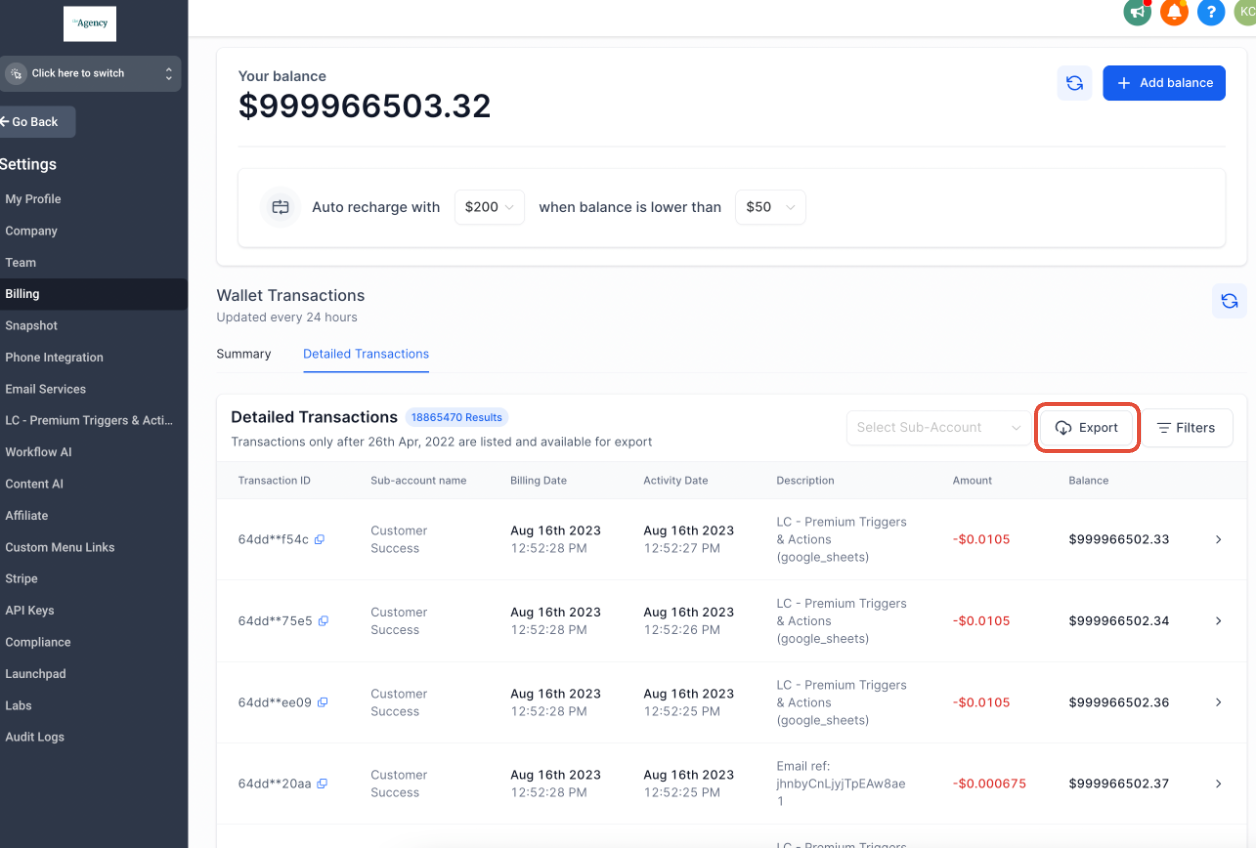Click the blue help question mark icon
1256x848 pixels.
click(x=1211, y=12)
